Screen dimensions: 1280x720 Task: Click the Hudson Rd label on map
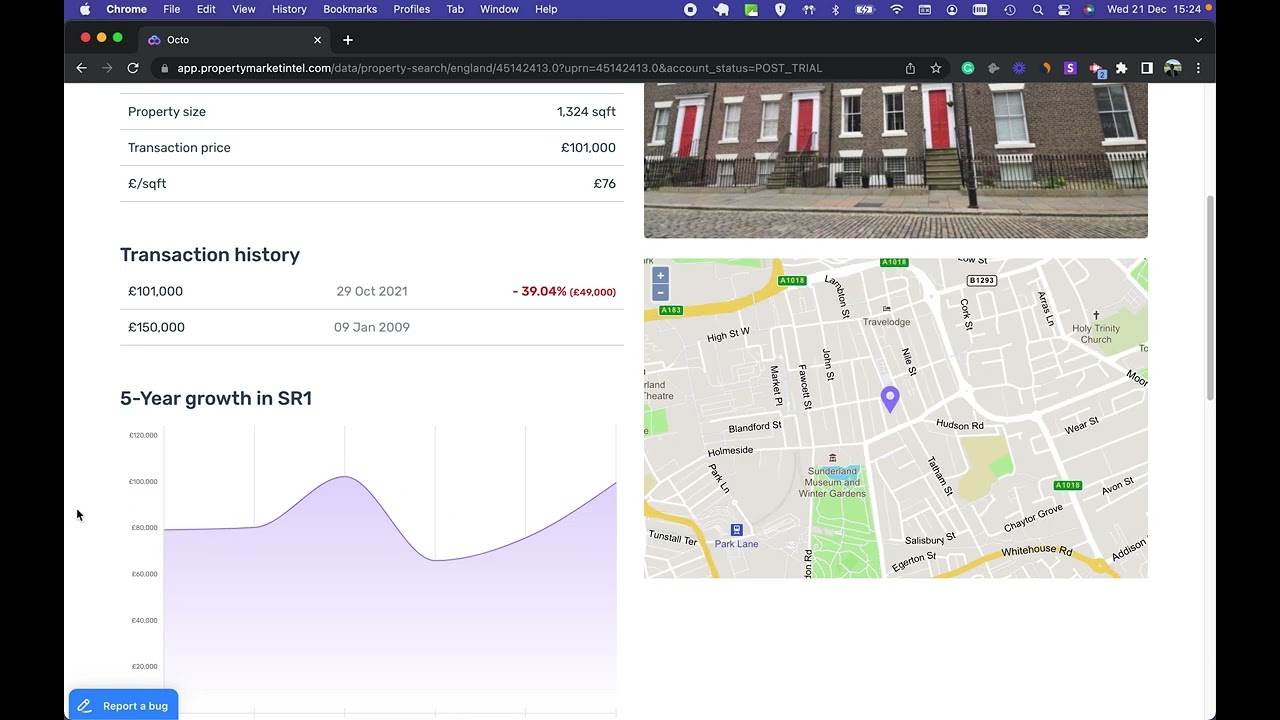(960, 425)
